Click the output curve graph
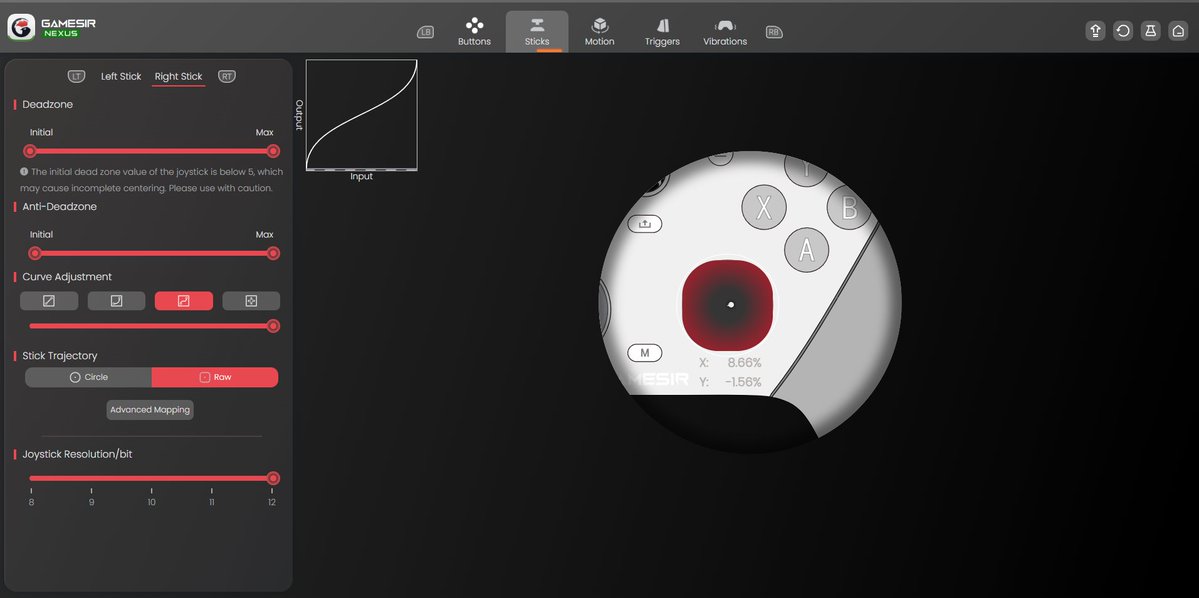Image resolution: width=1199 pixels, height=598 pixels. [362, 115]
